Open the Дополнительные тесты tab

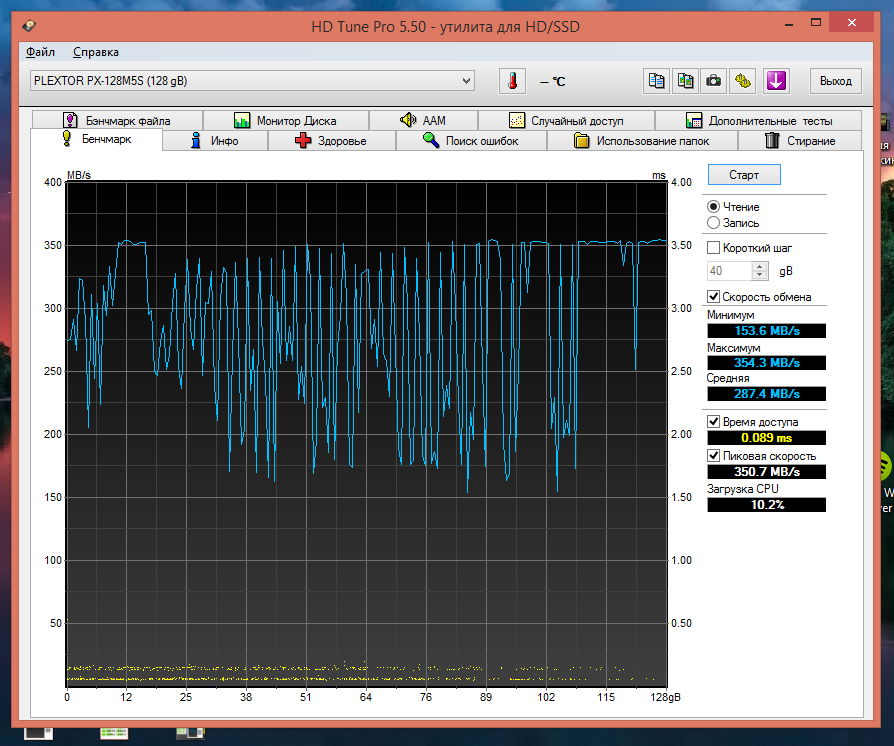pyautogui.click(x=759, y=120)
